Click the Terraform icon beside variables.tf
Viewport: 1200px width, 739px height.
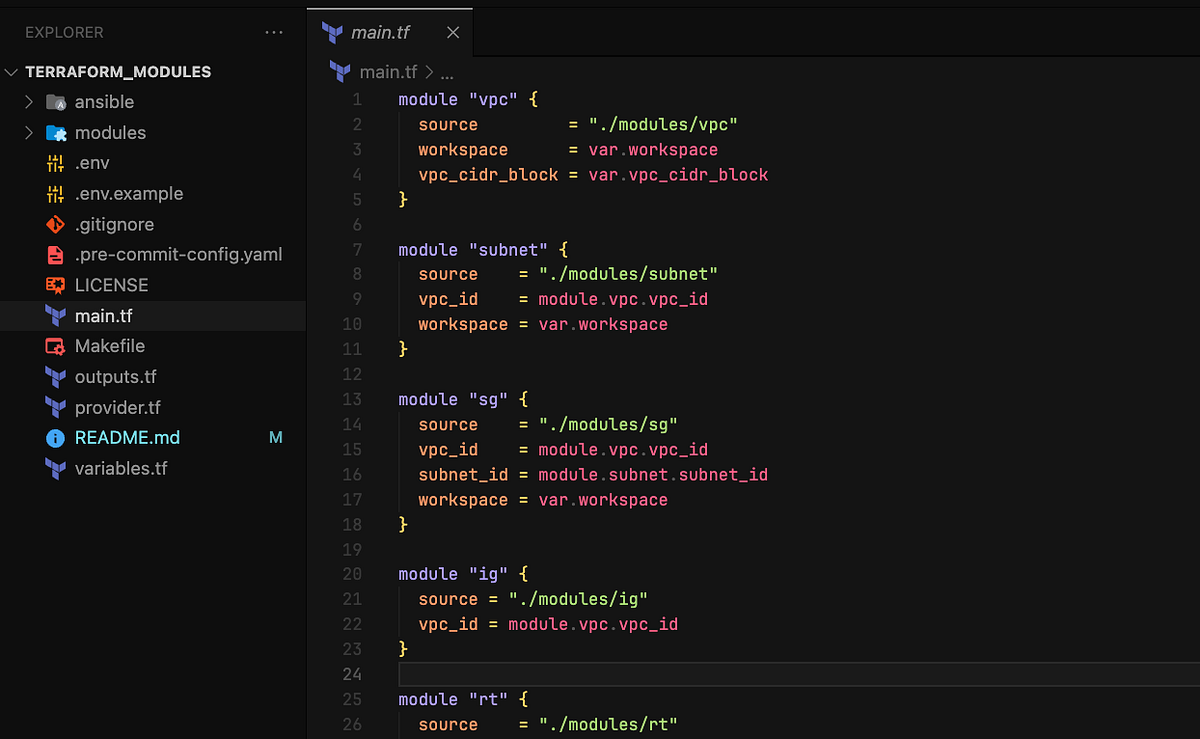tap(56, 468)
